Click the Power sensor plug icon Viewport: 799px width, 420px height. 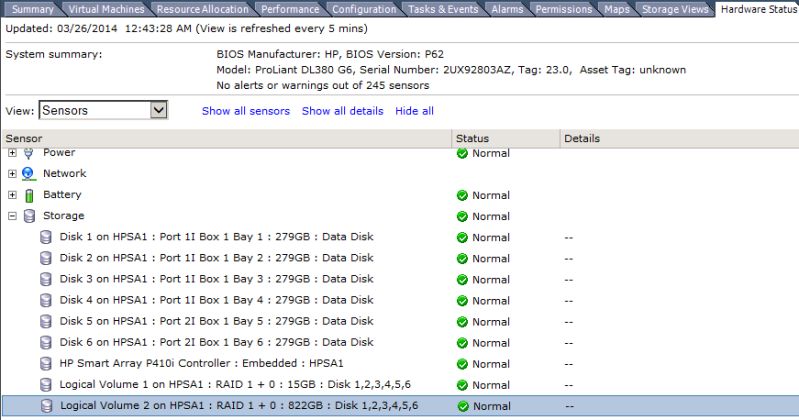[29, 153]
